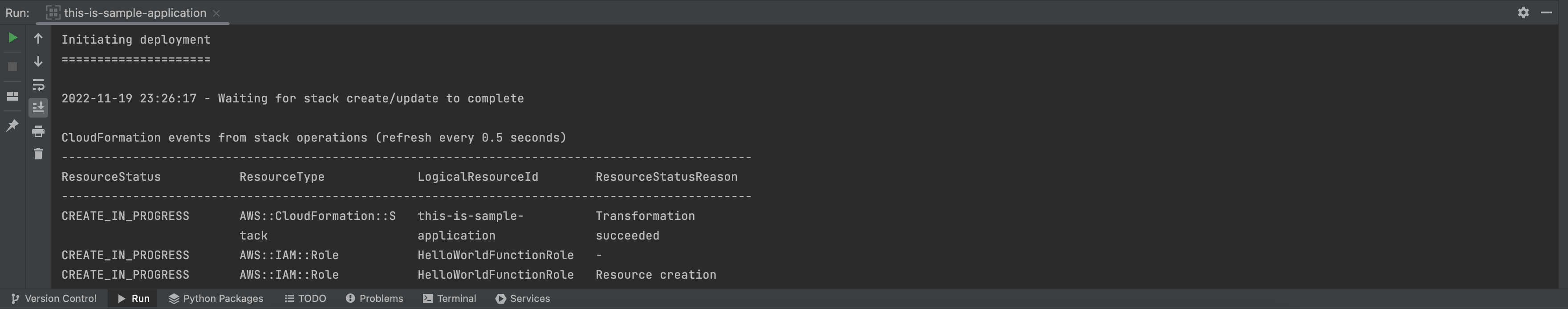This screenshot has width=1568, height=309.
Task: Clear all console output with trash icon
Action: 38,154
